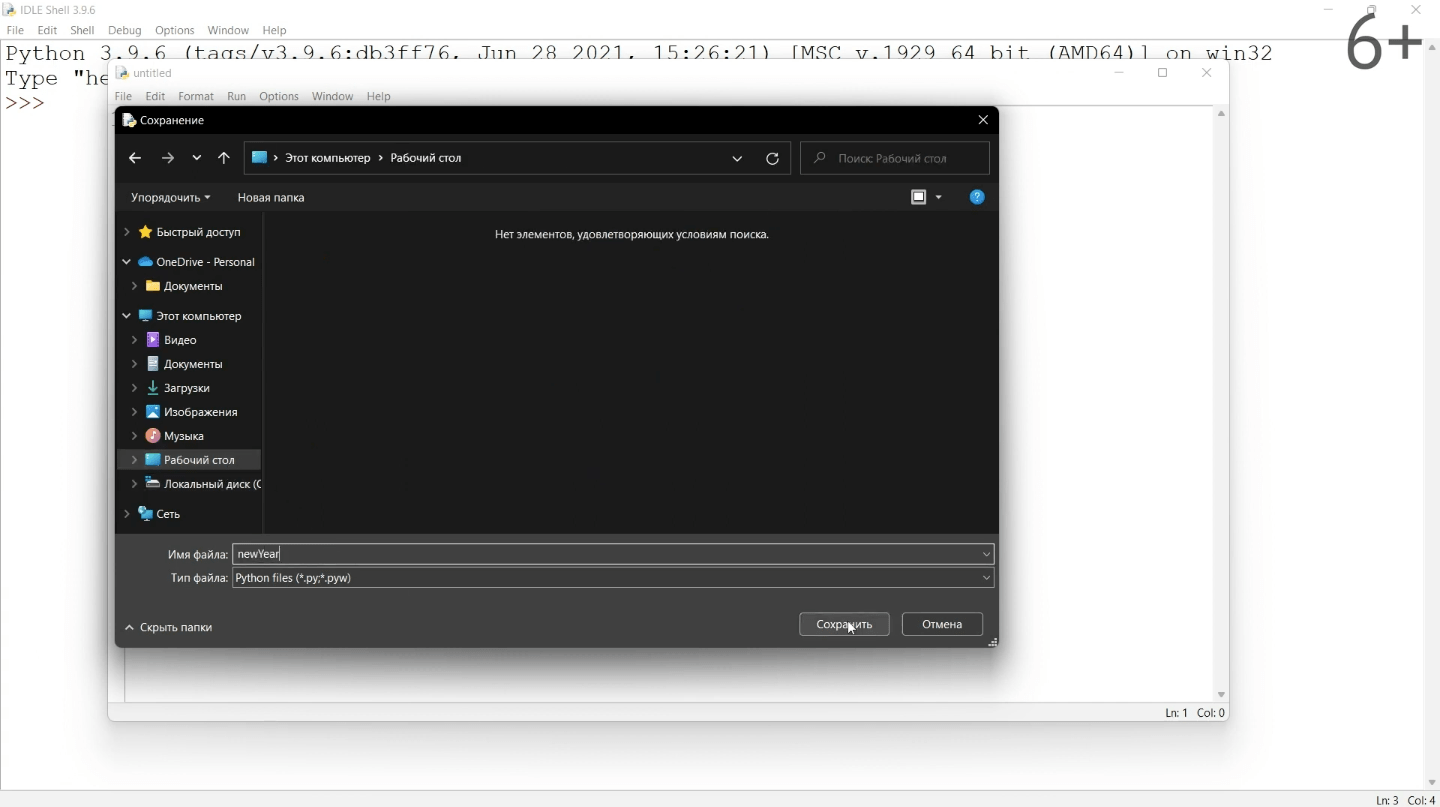1440x807 pixels.
Task: Open Edit menu in untitled editor
Action: [x=156, y=97]
